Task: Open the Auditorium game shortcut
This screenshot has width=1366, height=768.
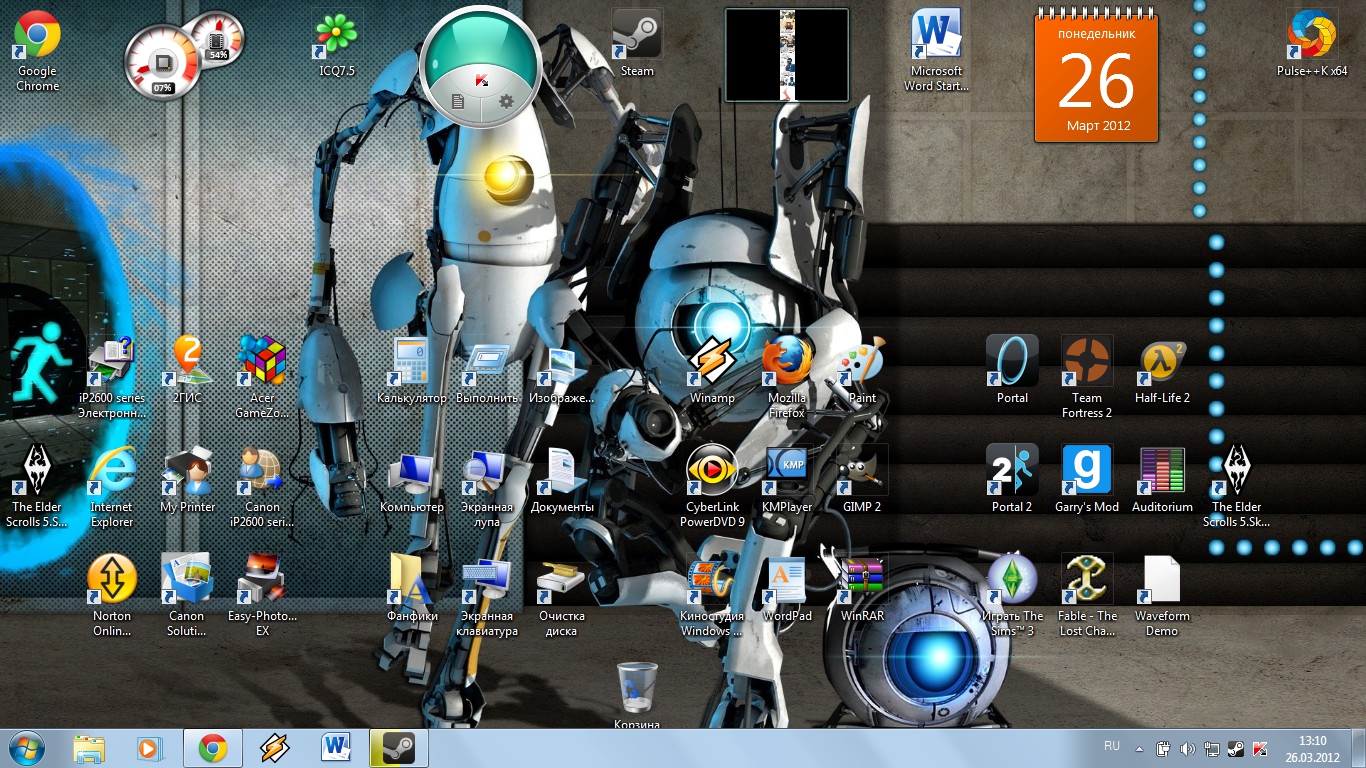Action: [x=1162, y=481]
